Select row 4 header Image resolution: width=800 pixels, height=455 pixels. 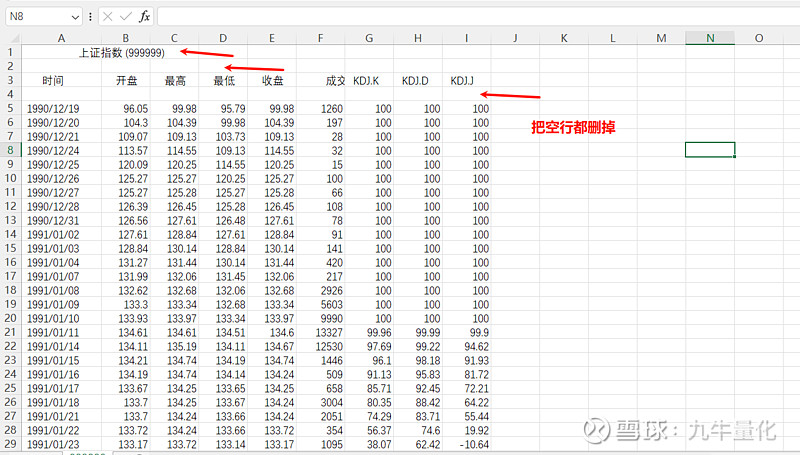10,94
